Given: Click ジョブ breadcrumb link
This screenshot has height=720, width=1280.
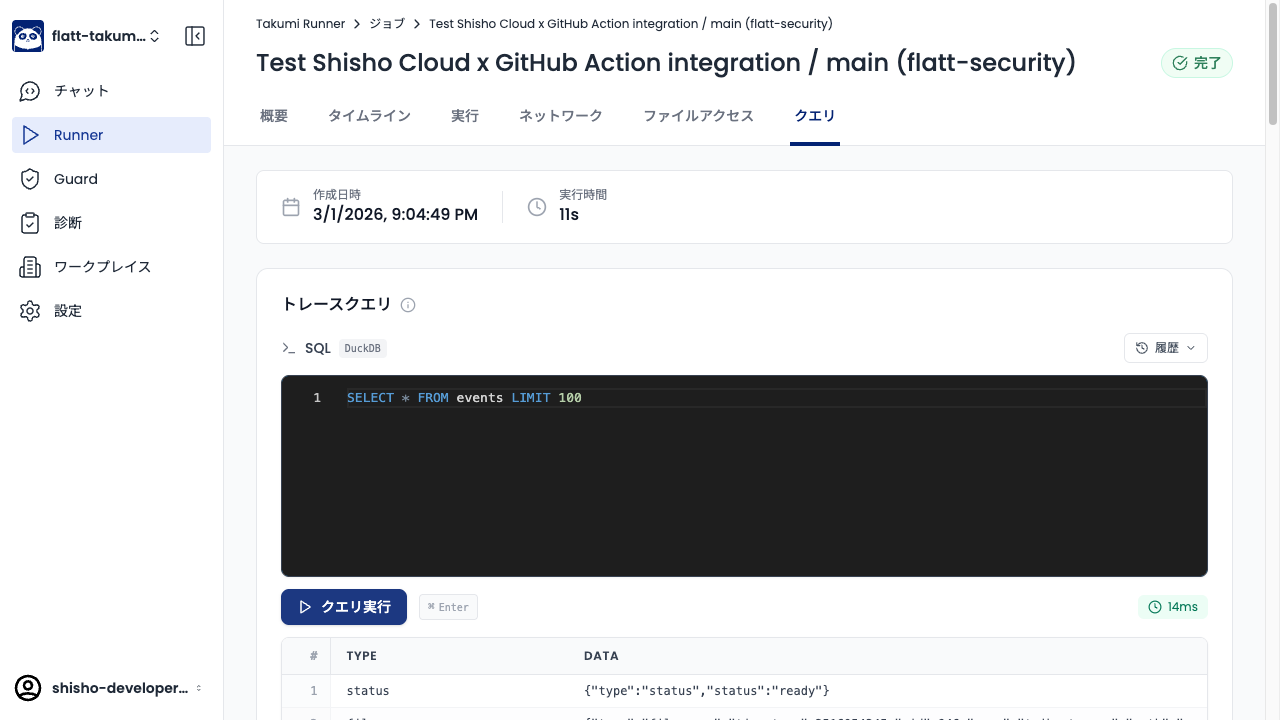Looking at the screenshot, I should [x=386, y=23].
